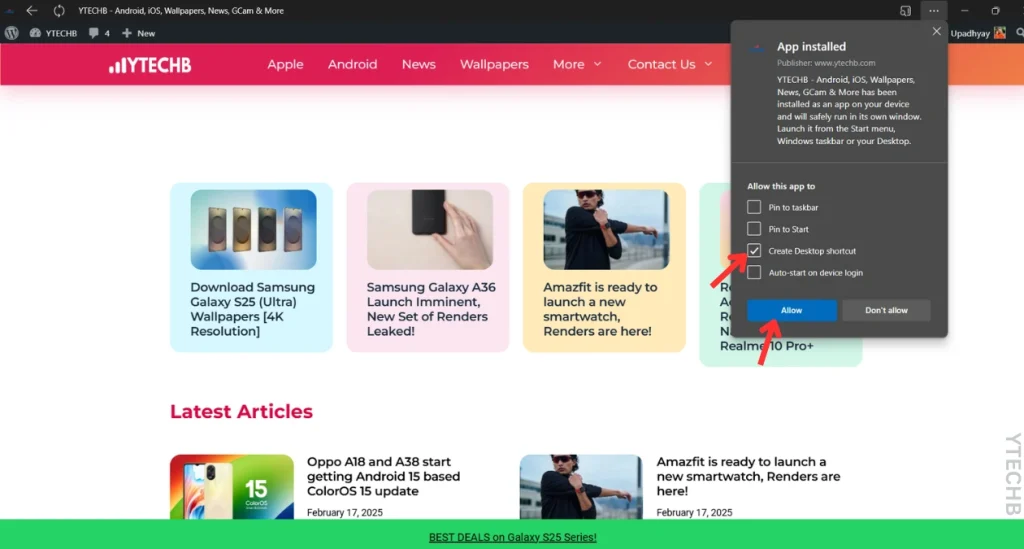
Task: Open Download Samsung Galaxy S25 Wallpapers title
Action: pyautogui.click(x=253, y=309)
